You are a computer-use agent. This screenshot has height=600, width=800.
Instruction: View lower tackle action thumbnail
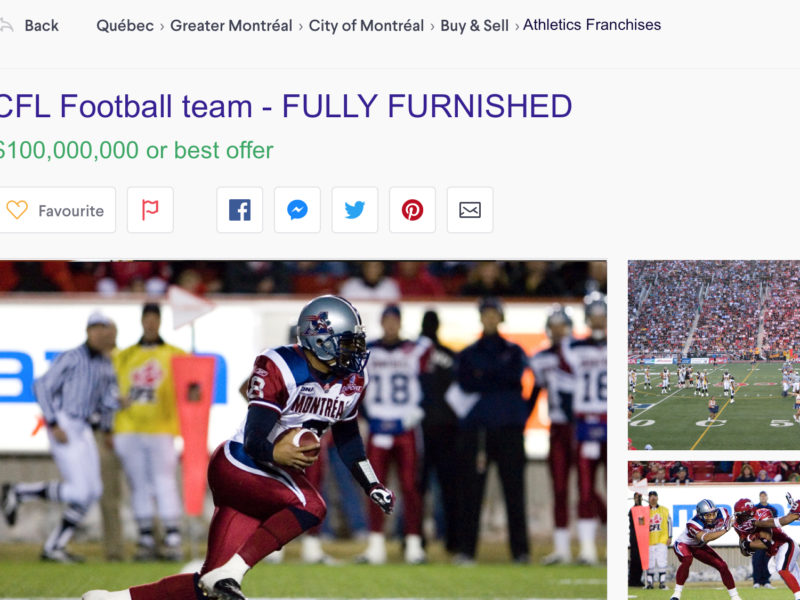pos(714,531)
